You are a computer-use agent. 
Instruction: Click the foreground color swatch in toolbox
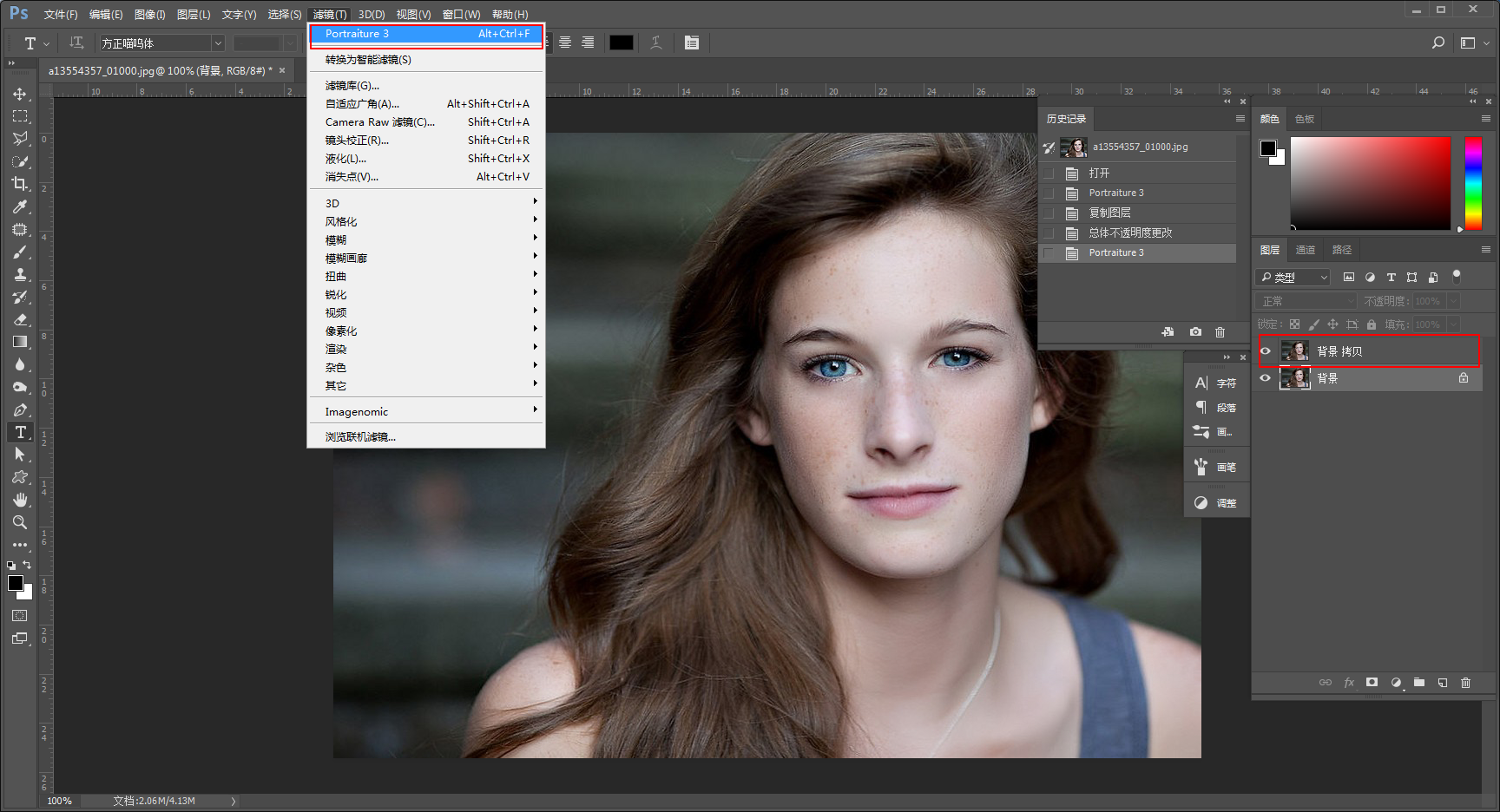(16, 583)
